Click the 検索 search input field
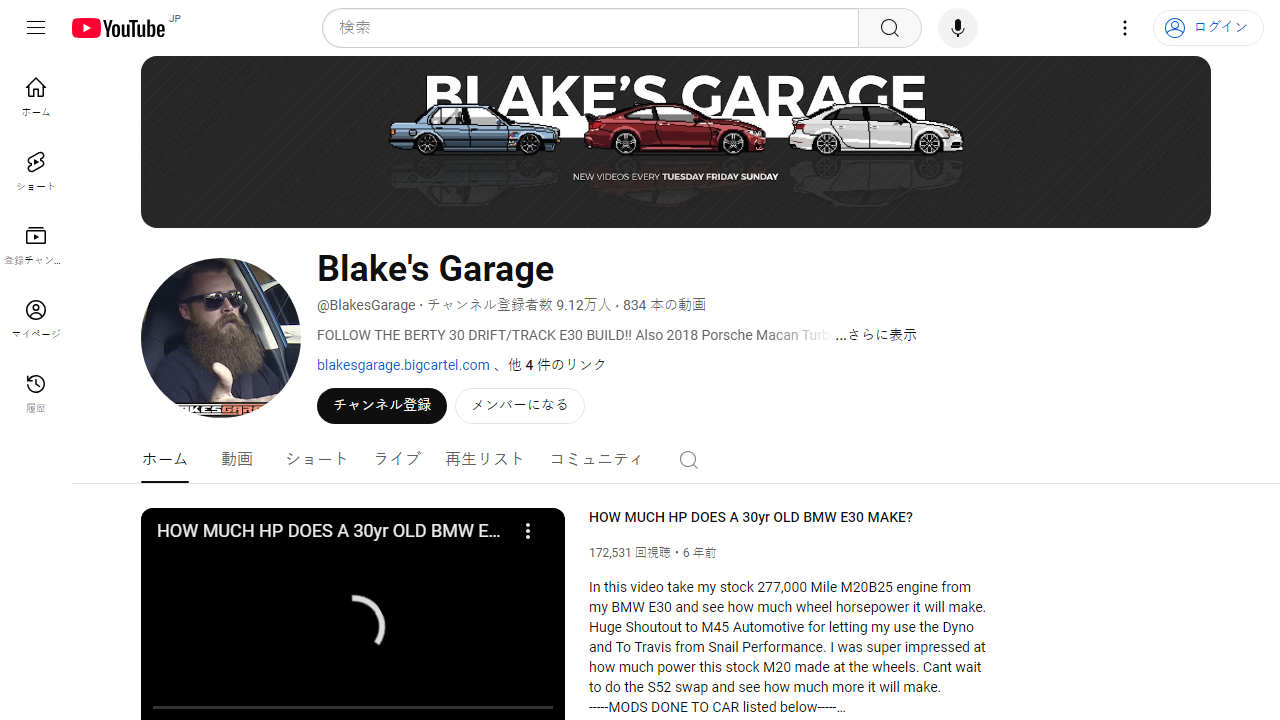The image size is (1280, 720). click(590, 28)
